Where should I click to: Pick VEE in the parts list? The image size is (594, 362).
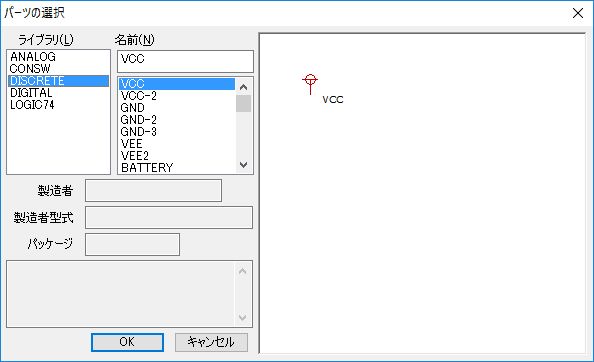177,144
